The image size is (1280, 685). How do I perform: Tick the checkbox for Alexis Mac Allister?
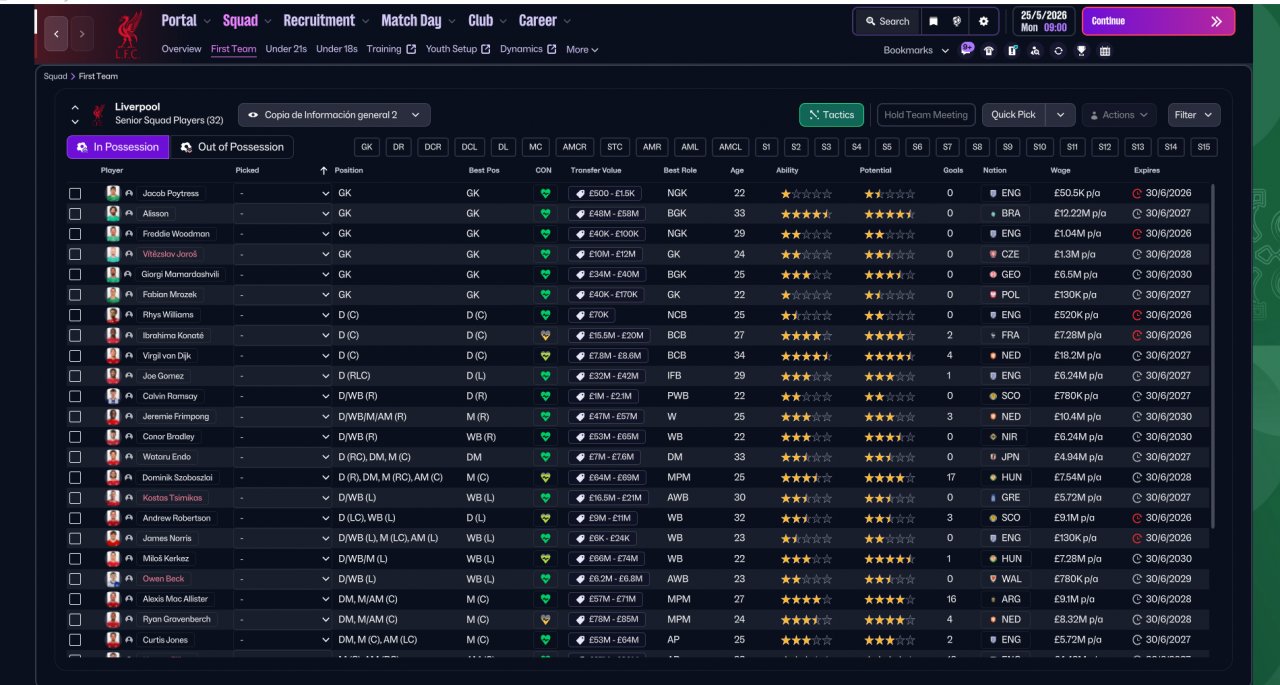pos(75,599)
